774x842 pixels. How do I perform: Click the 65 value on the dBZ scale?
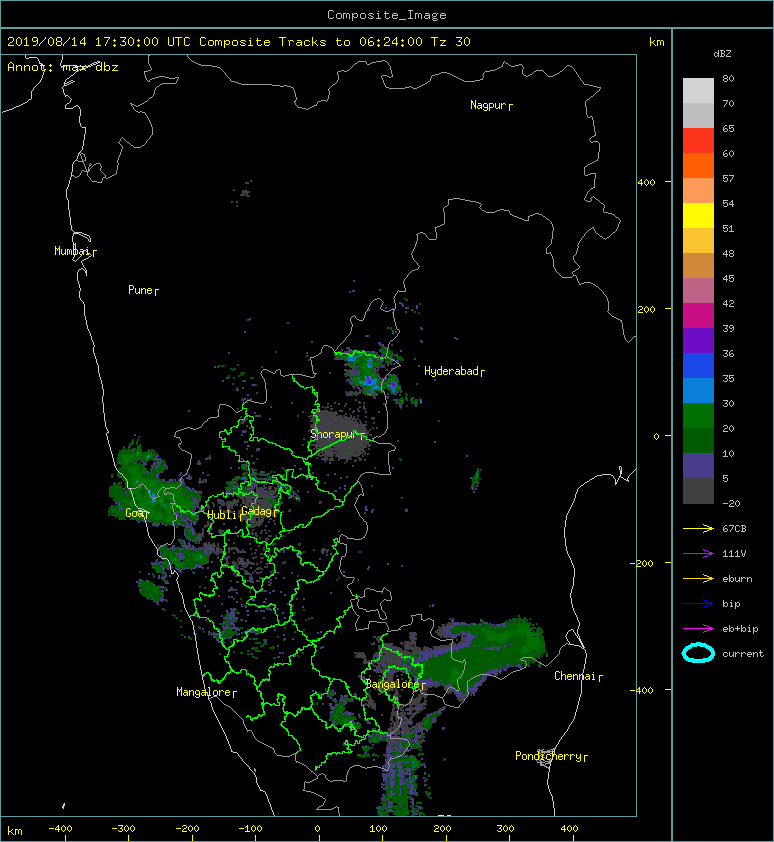(x=728, y=128)
